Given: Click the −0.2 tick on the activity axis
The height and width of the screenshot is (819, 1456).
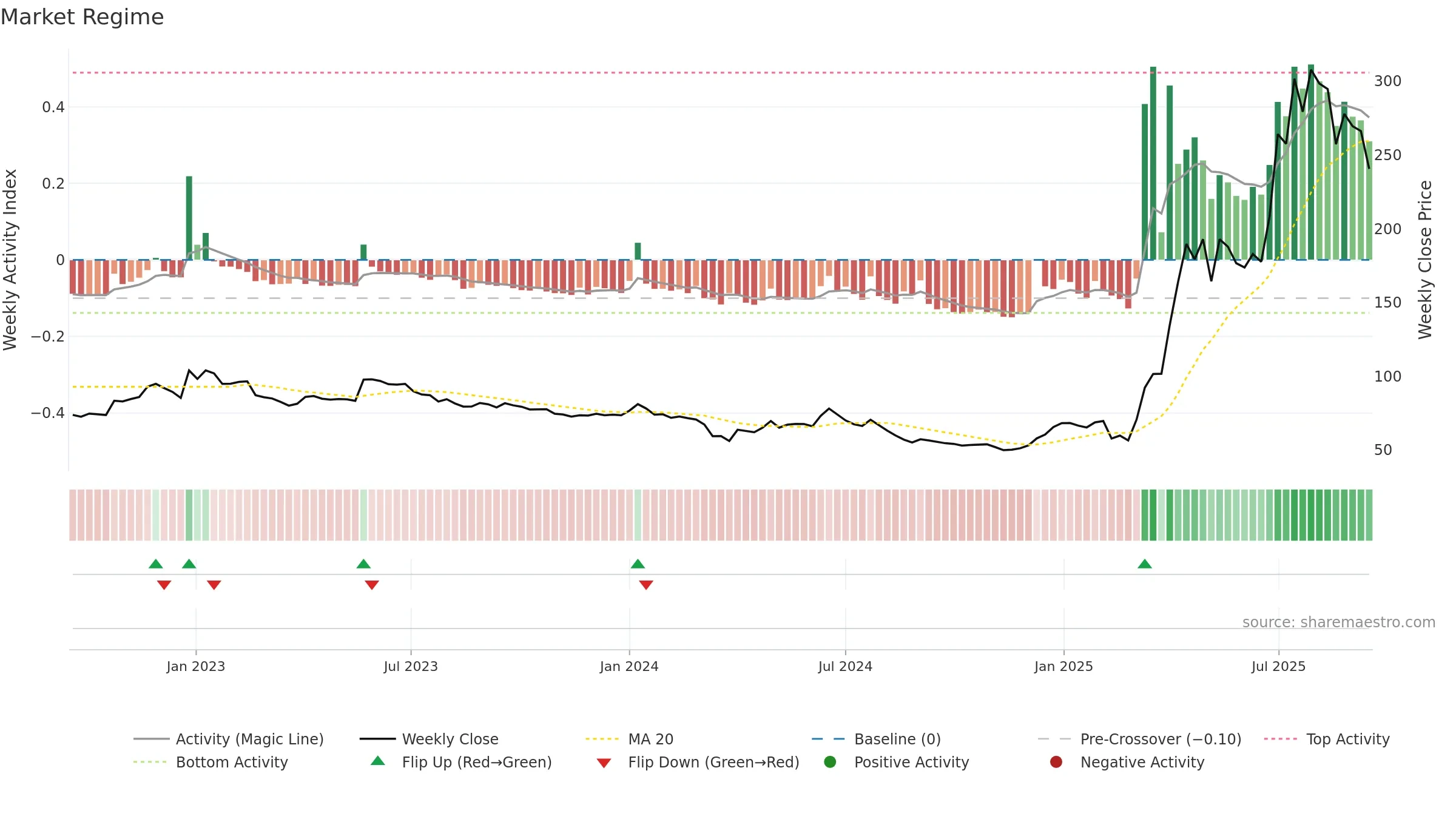Looking at the screenshot, I should point(48,337).
